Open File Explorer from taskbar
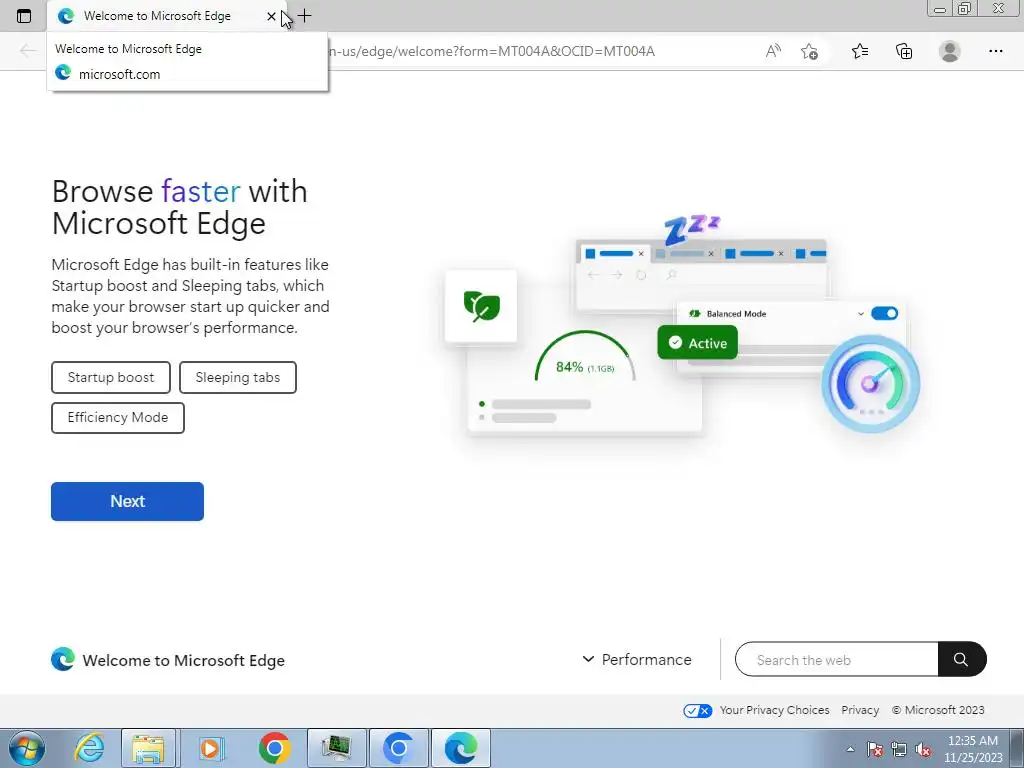 click(148, 748)
